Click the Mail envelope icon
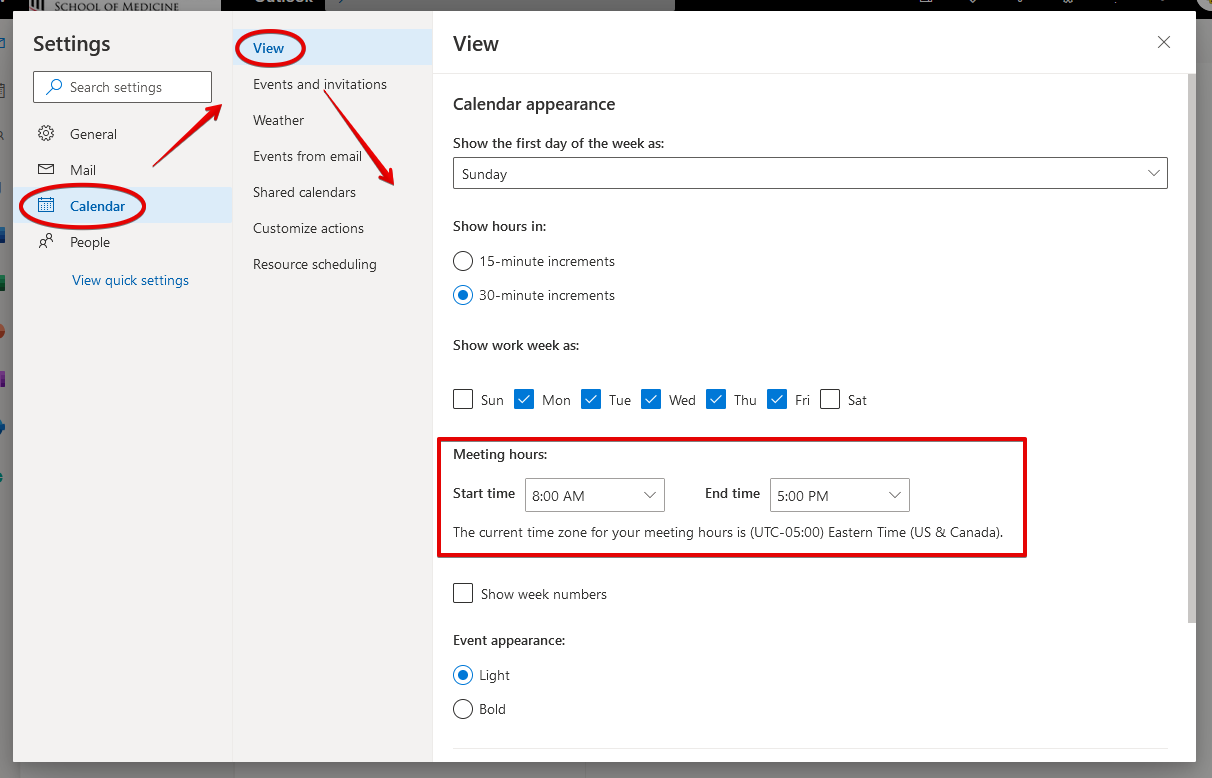1212x778 pixels. 46,170
